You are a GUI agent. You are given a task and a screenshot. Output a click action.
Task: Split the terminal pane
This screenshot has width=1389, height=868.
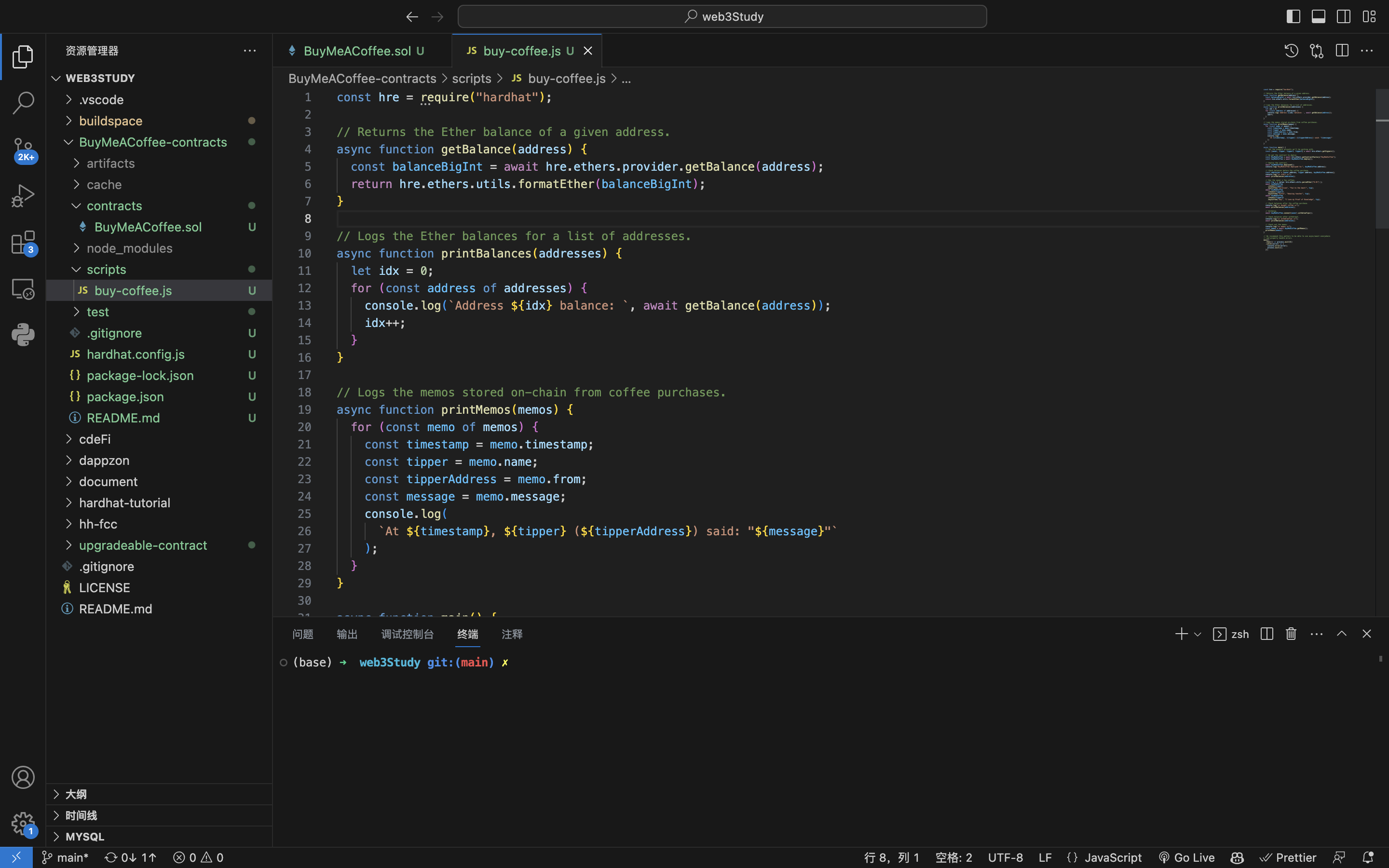(x=1267, y=634)
